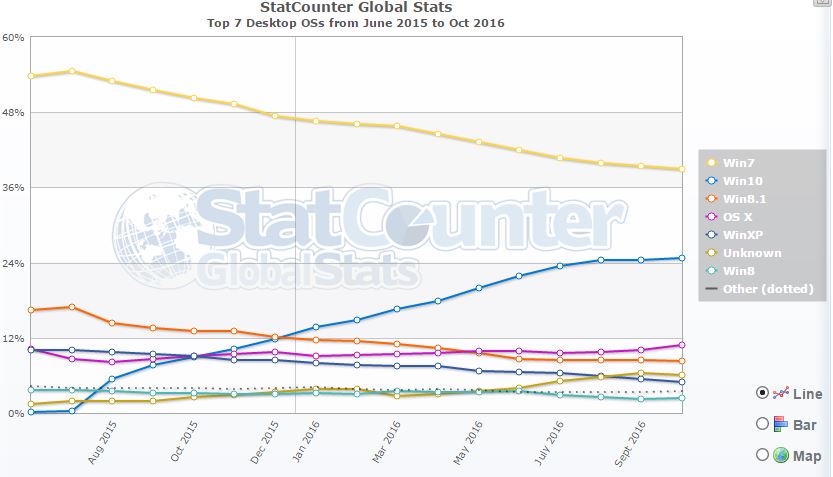
Task: Select the Line radio button
Action: point(763,394)
